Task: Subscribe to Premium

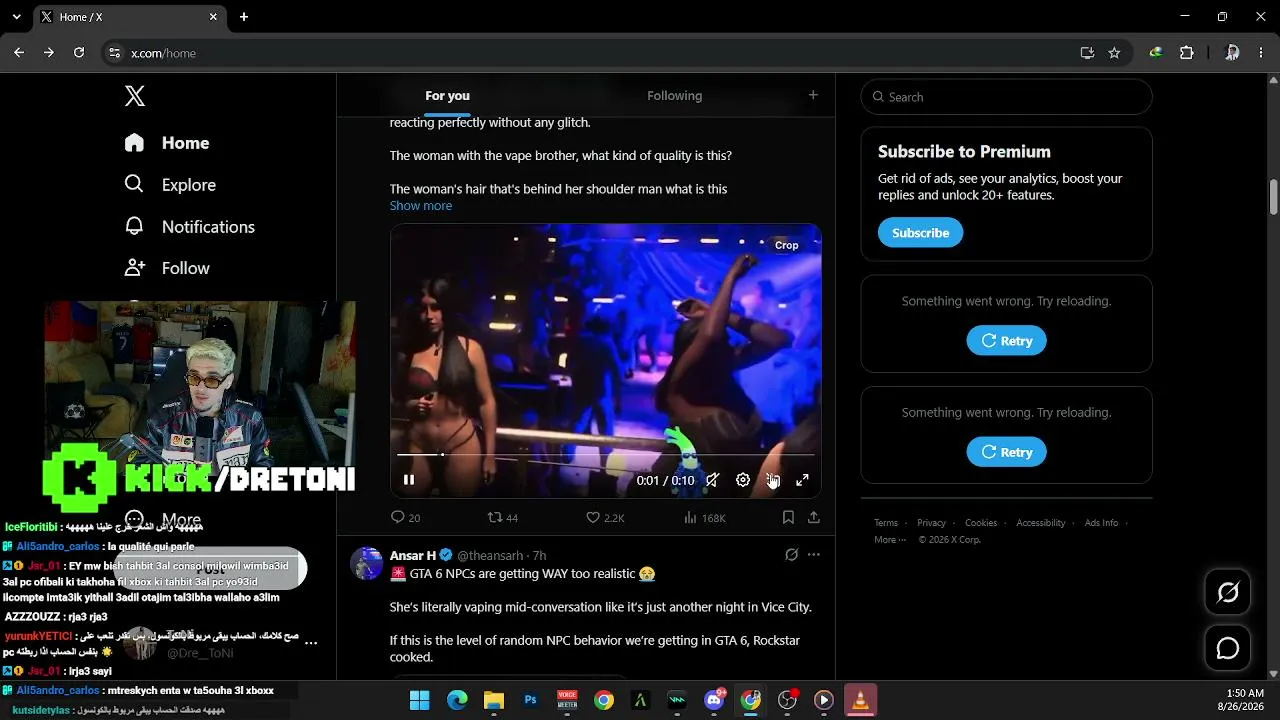Action: click(x=920, y=233)
